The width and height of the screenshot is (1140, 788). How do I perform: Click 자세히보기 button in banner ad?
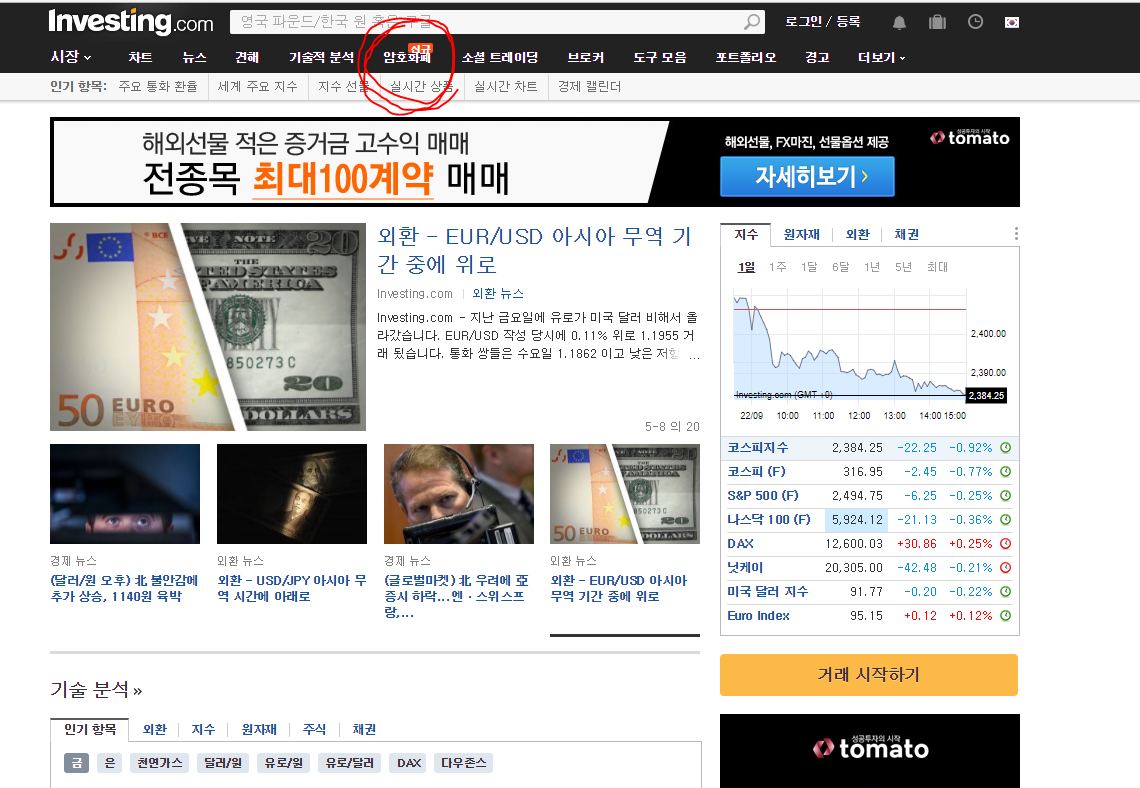tap(807, 177)
